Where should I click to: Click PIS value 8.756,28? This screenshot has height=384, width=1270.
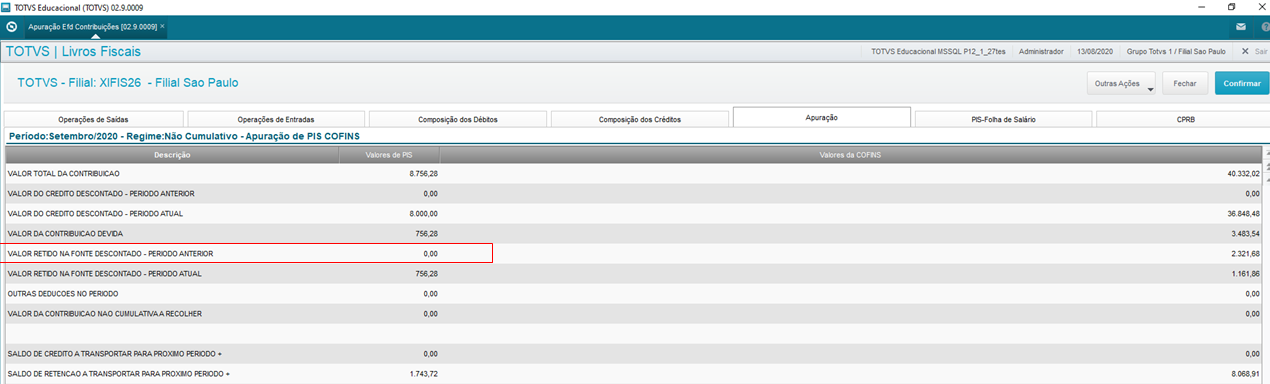(424, 174)
